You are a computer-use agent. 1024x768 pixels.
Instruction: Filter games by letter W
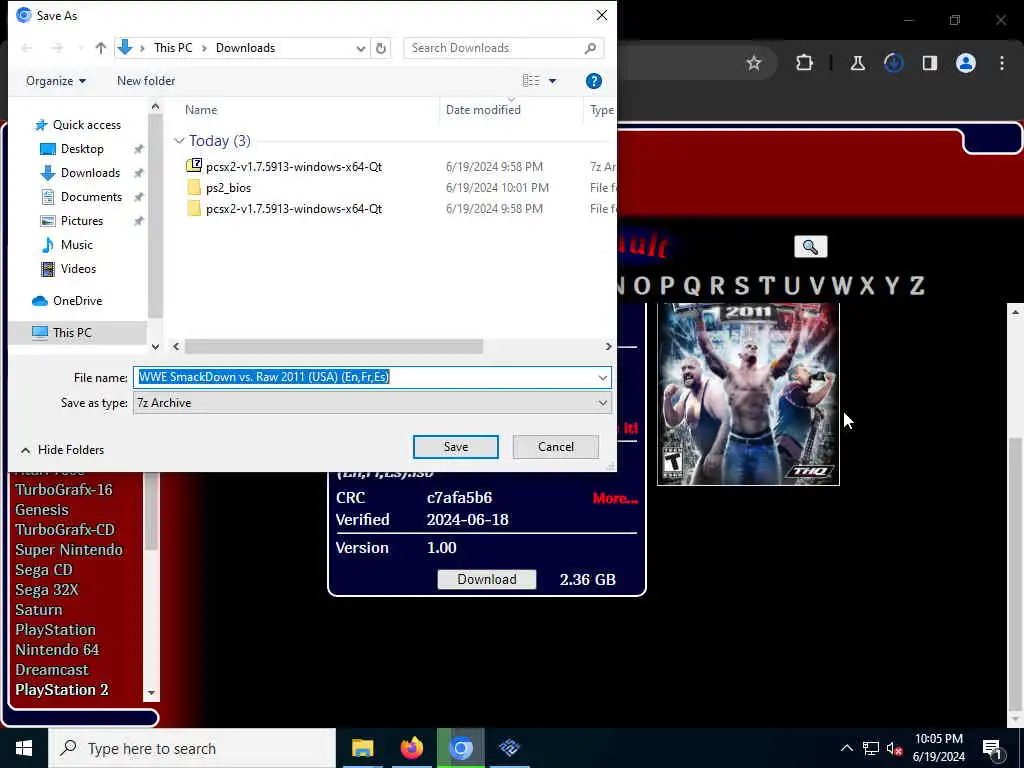point(841,285)
